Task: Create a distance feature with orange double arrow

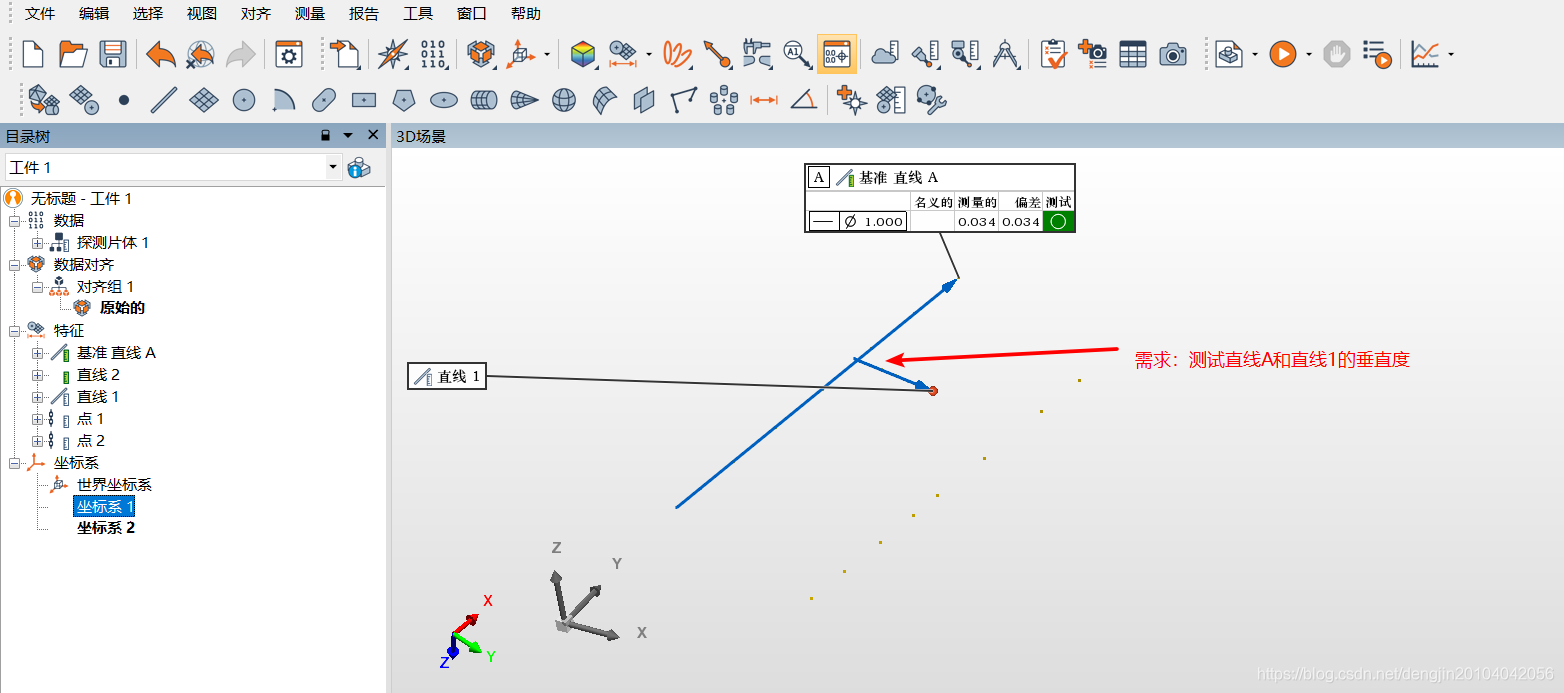Action: 764,100
